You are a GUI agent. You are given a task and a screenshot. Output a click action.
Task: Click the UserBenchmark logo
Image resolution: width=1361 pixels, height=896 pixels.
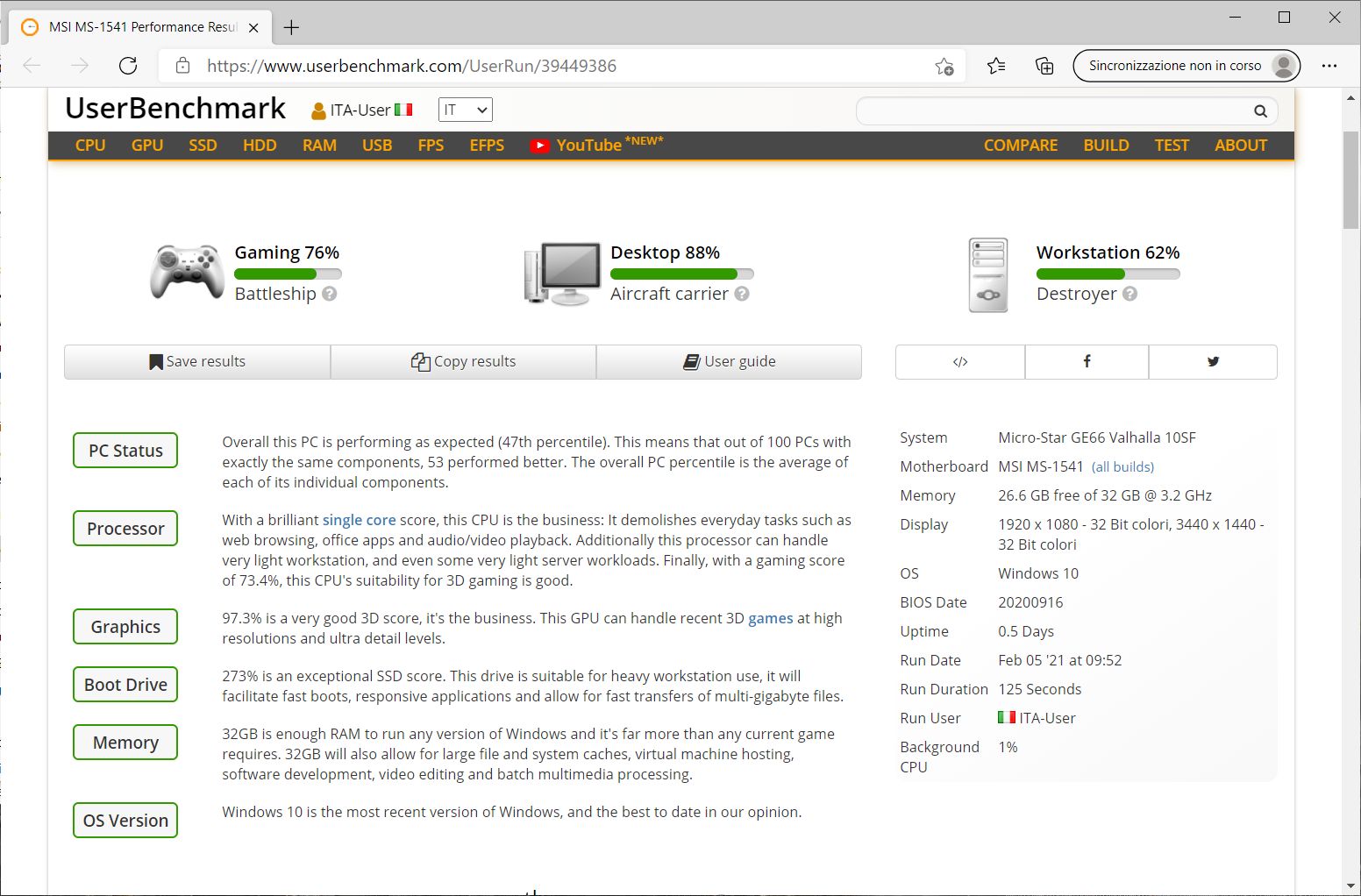[175, 108]
